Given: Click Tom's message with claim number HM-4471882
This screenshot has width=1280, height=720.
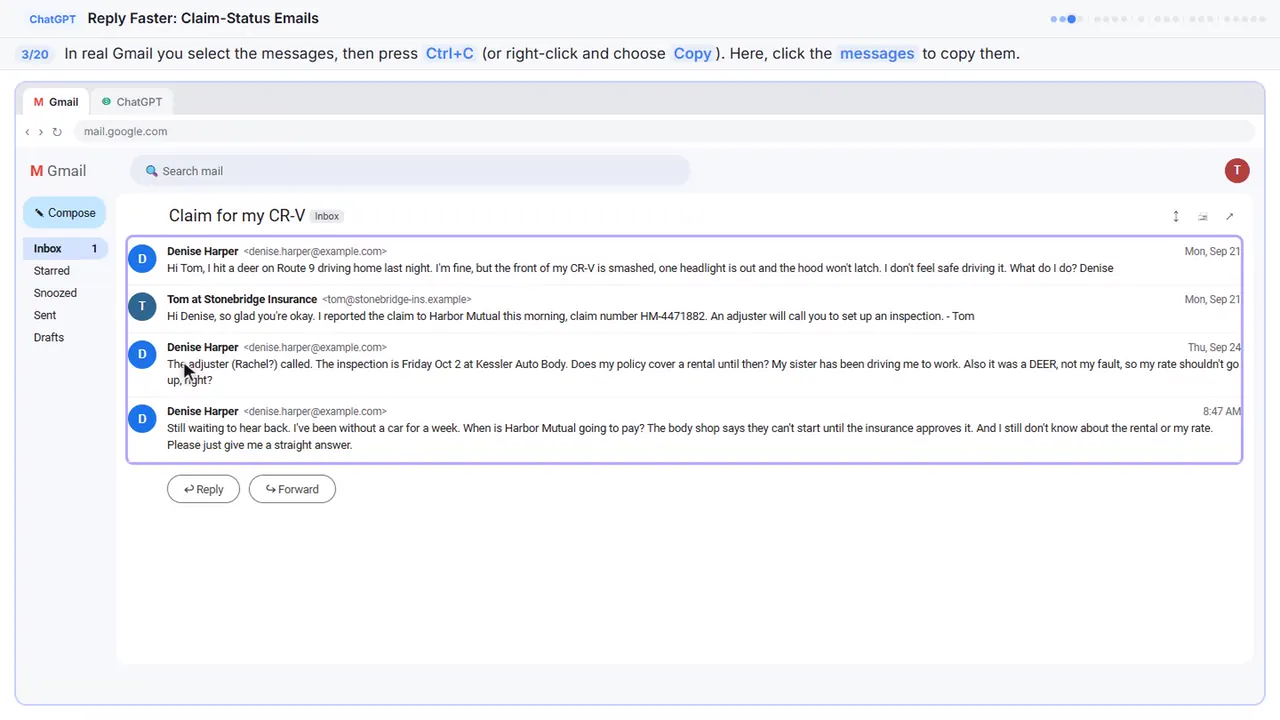Looking at the screenshot, I should (684, 308).
